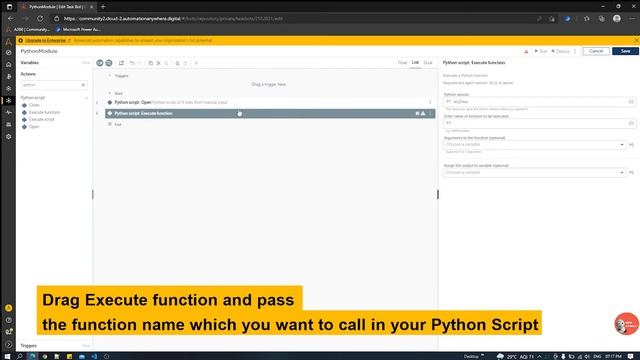Open browser profile avatar
Image resolution: width=640 pixels, height=360 pixels.
(617, 18)
